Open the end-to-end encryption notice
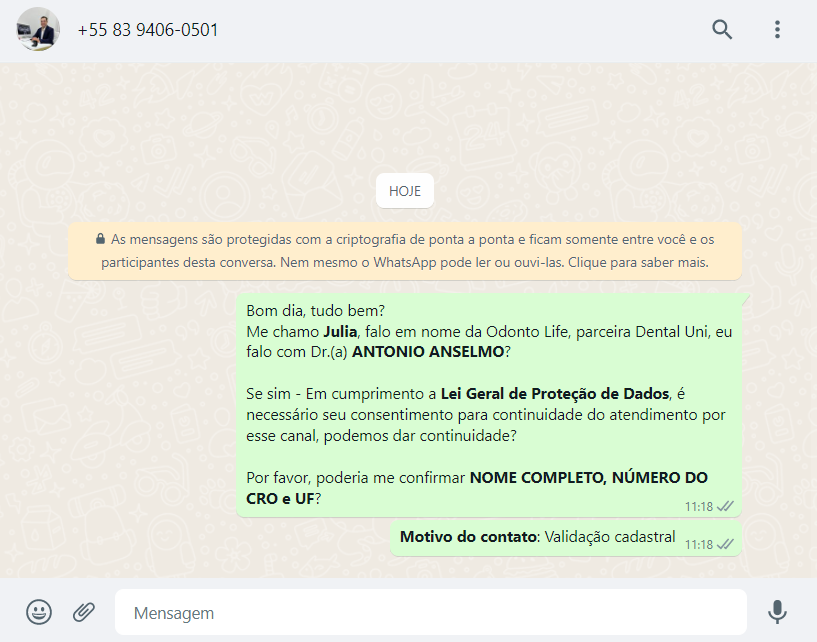The height and width of the screenshot is (642, 817). tap(405, 251)
